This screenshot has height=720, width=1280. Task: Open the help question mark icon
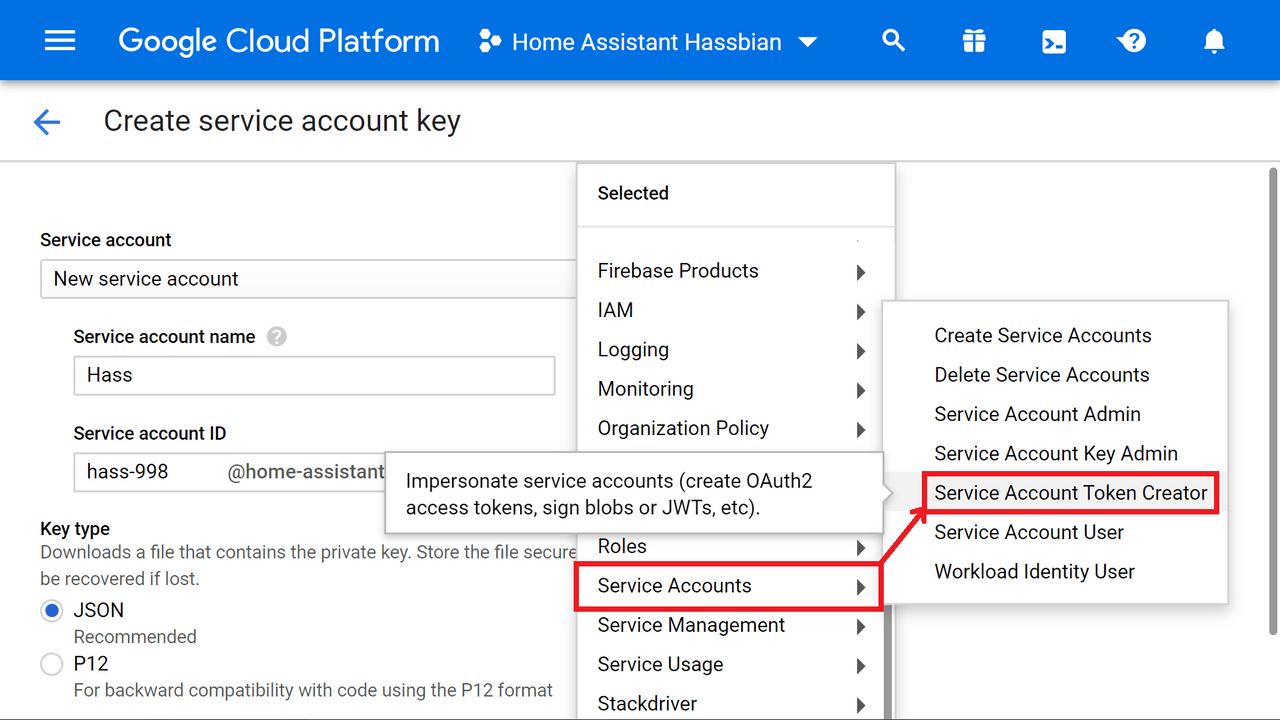1132,41
